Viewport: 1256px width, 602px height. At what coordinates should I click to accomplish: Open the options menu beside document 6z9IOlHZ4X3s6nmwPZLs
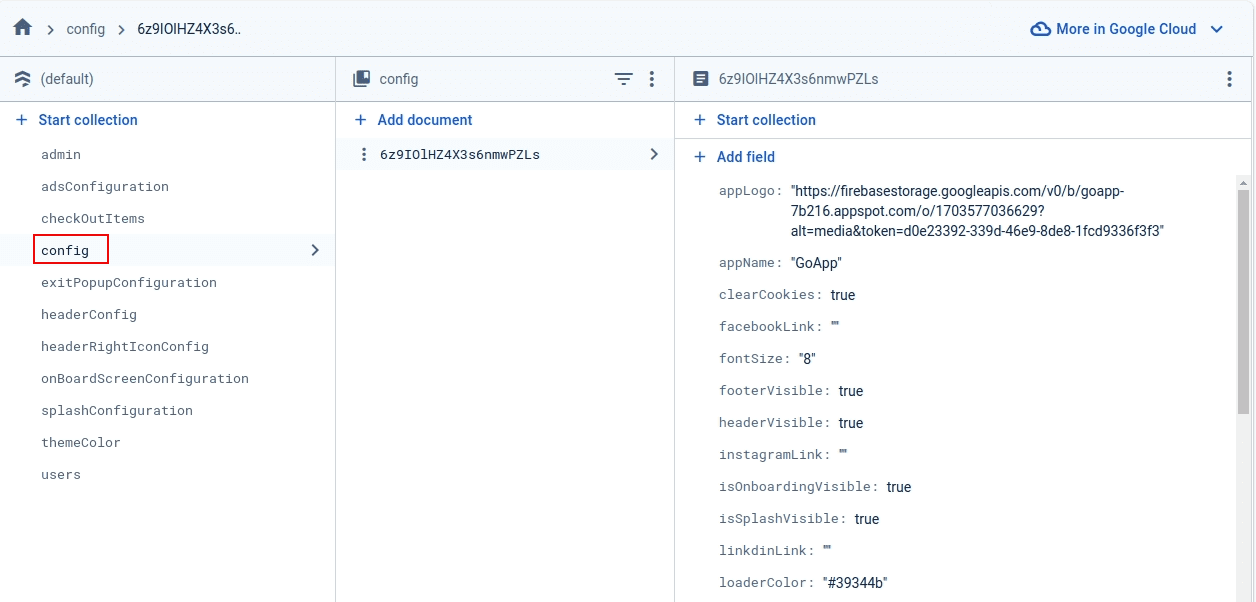(x=364, y=155)
